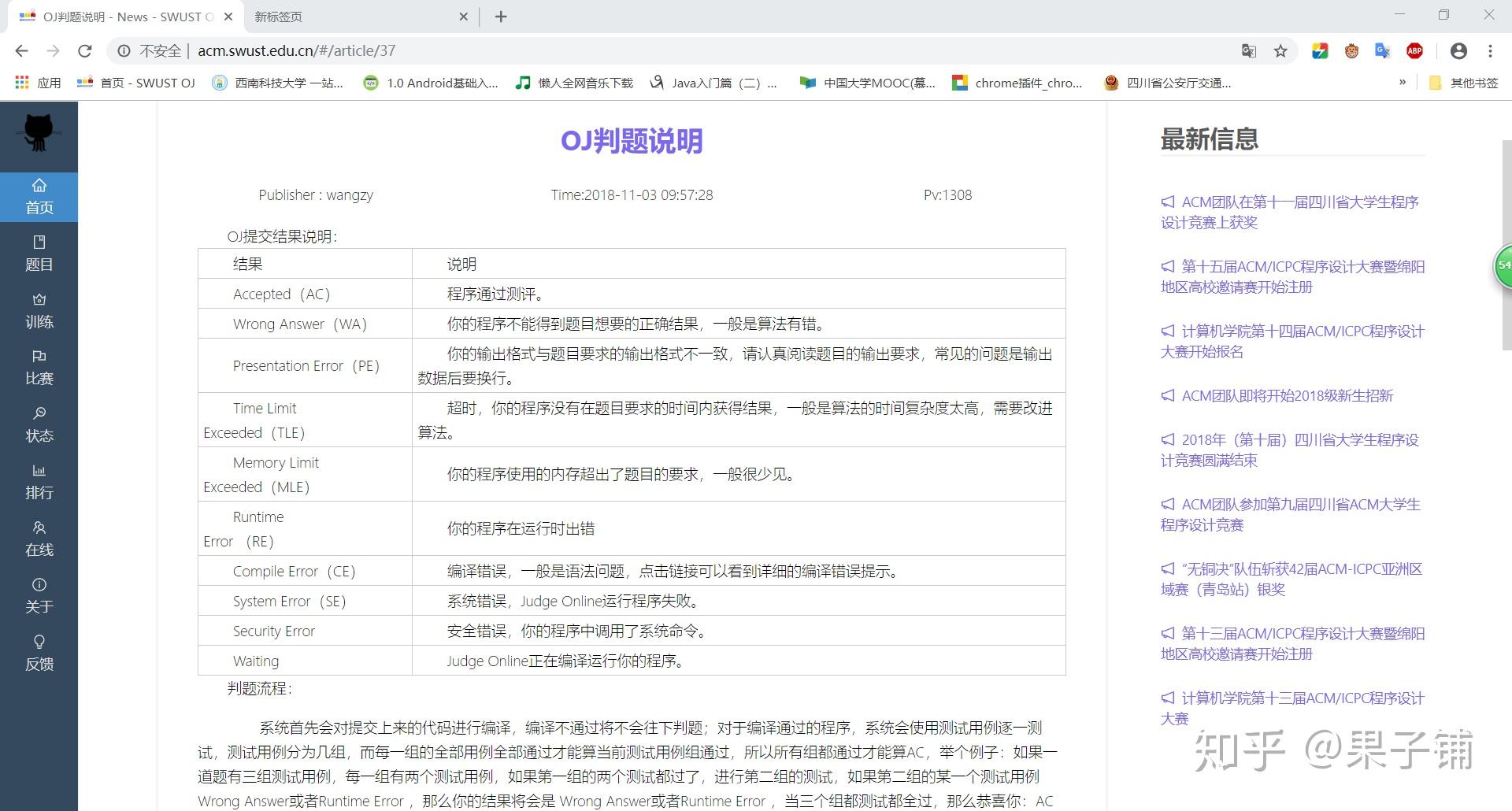Open the 首页 home icon in sidebar
This screenshot has width=1512, height=811.
[x=39, y=195]
